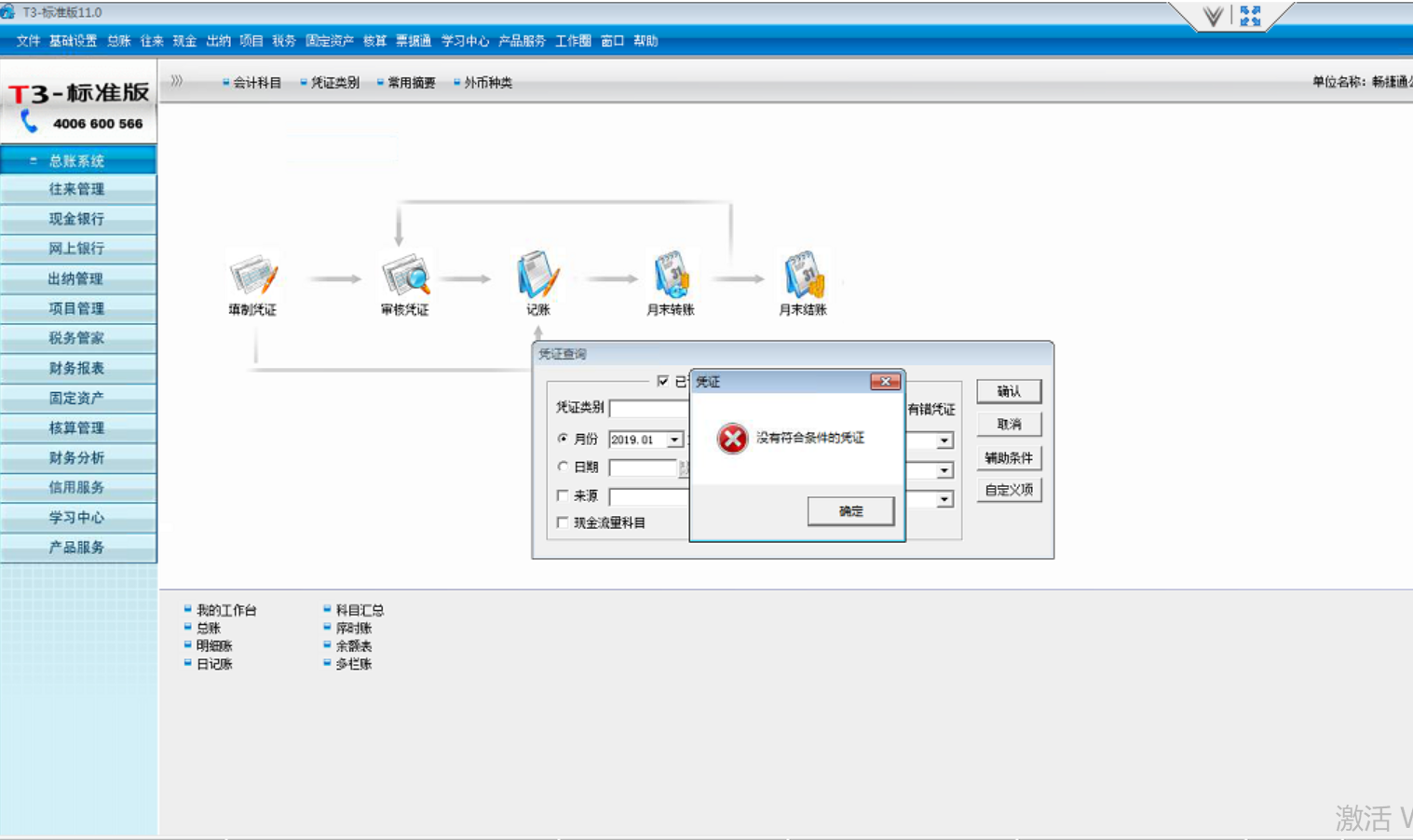Select 核算管理 in sidebar
The height and width of the screenshot is (840, 1413).
click(x=78, y=427)
